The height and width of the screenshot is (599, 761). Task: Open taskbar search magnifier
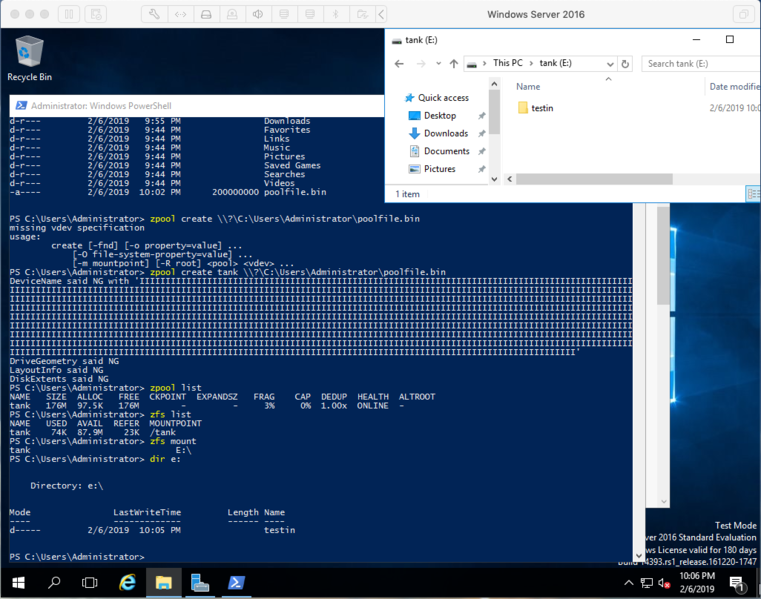point(54,582)
